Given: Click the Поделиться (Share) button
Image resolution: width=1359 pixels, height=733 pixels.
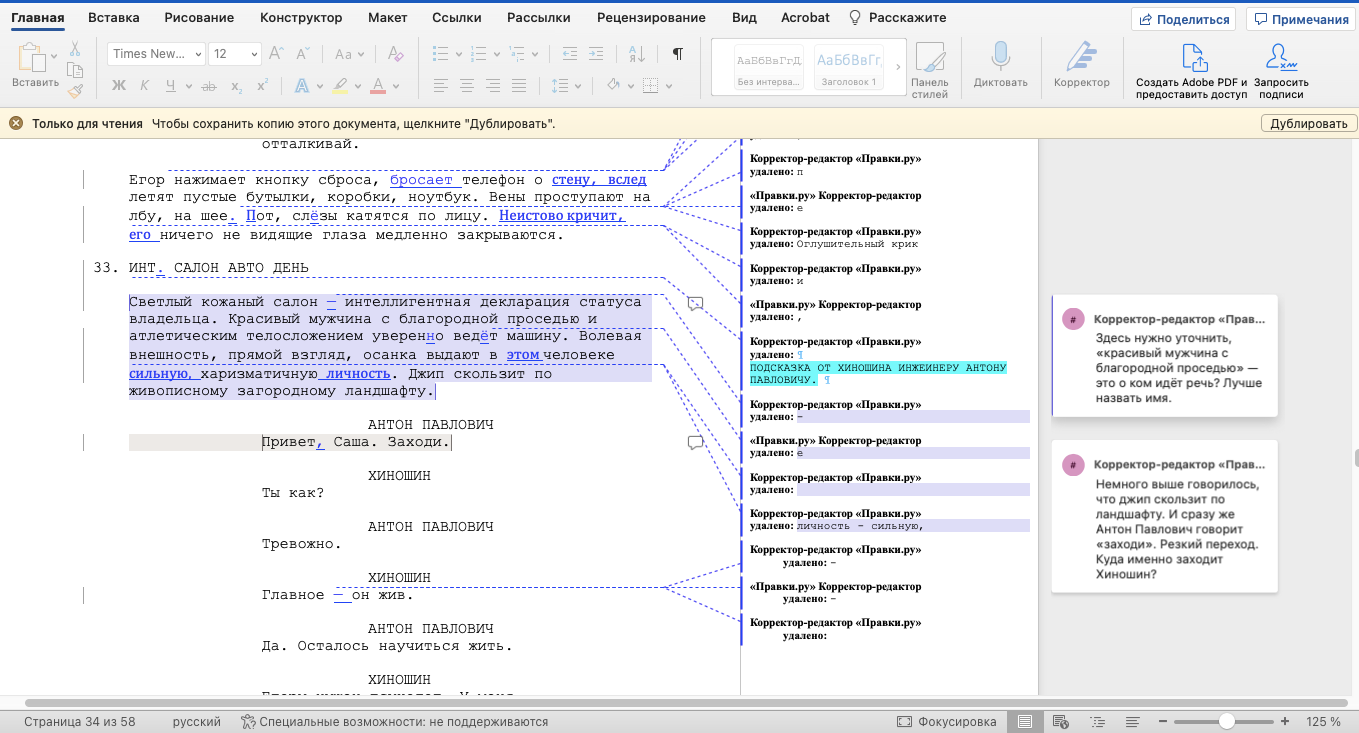Looking at the screenshot, I should pyautogui.click(x=1183, y=19).
